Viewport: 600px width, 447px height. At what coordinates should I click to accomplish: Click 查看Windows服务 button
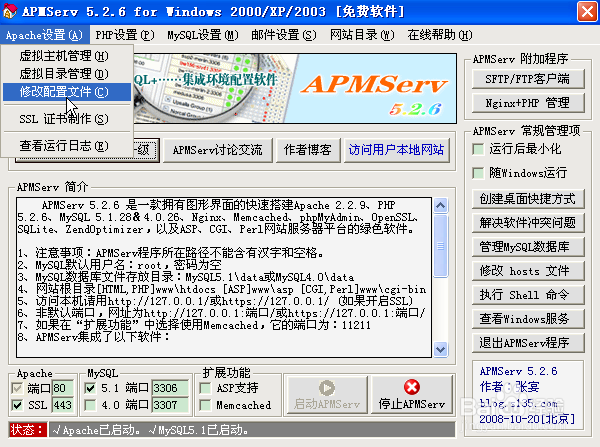(x=528, y=319)
